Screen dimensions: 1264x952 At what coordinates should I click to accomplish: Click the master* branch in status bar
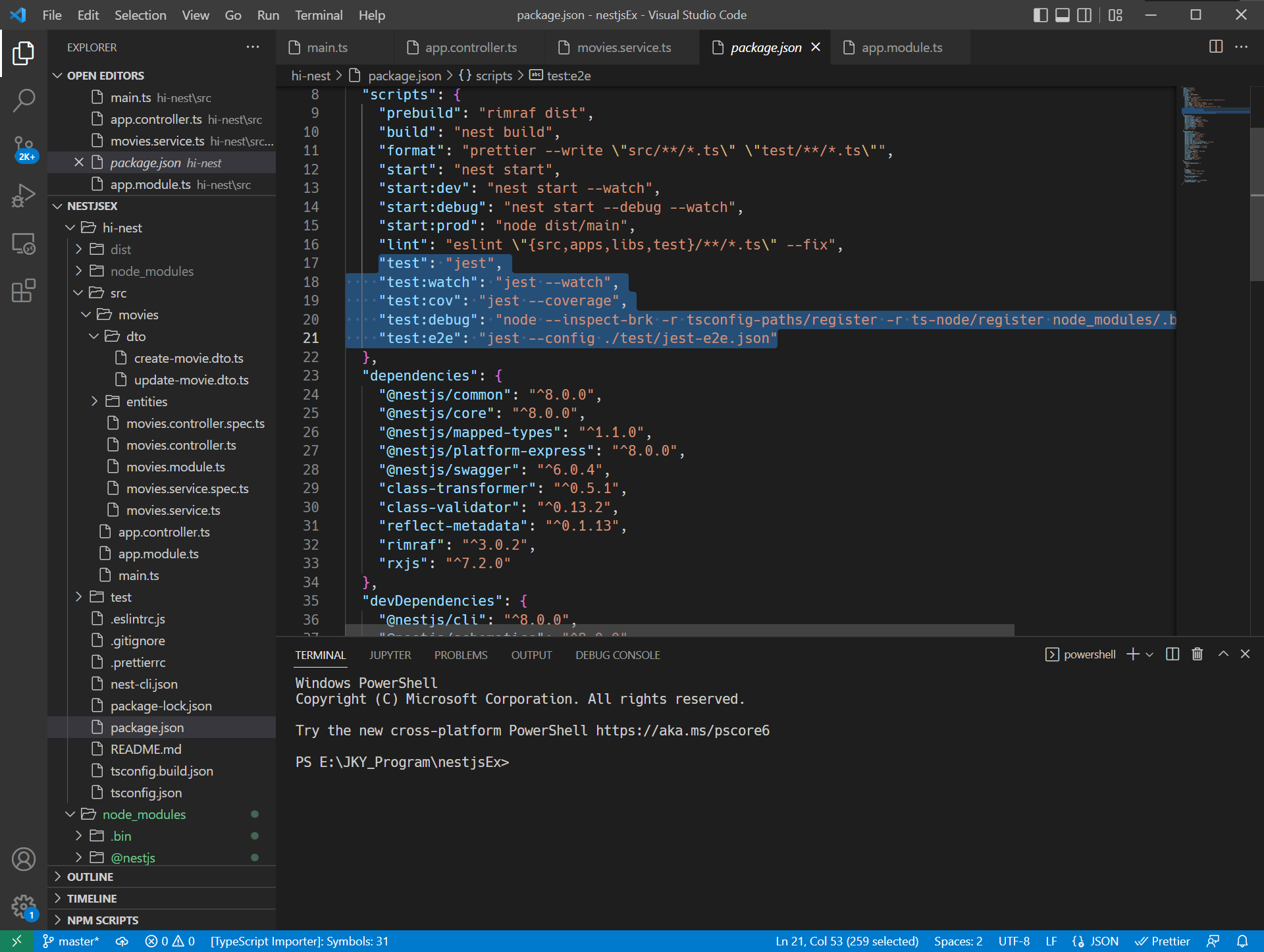pos(71,941)
